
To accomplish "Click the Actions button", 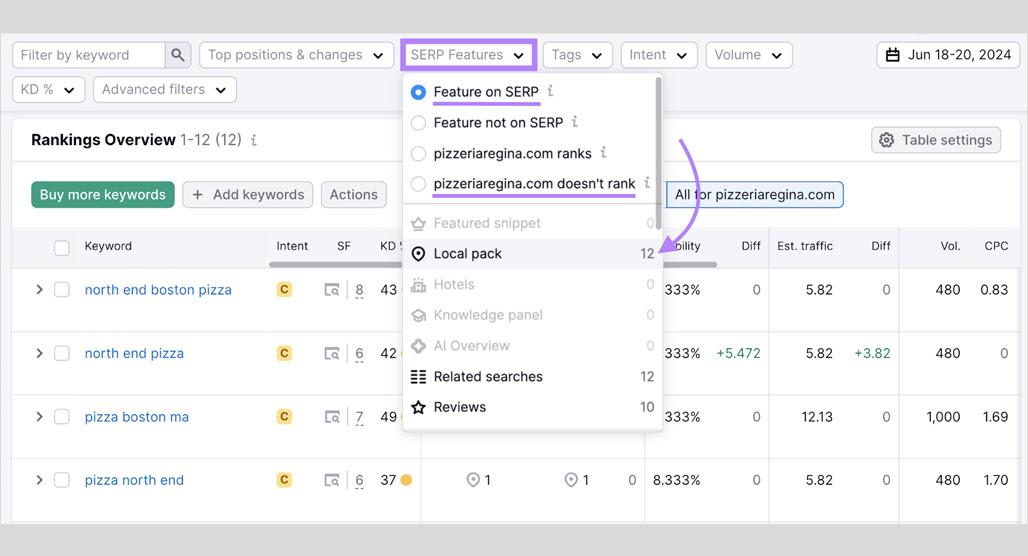I will point(354,195).
